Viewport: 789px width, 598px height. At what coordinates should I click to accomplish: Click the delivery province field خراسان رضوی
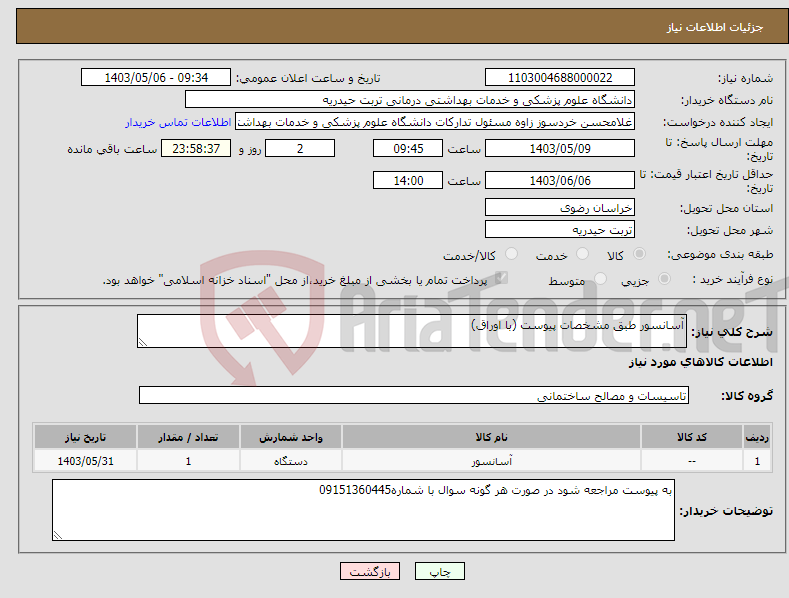(x=560, y=207)
